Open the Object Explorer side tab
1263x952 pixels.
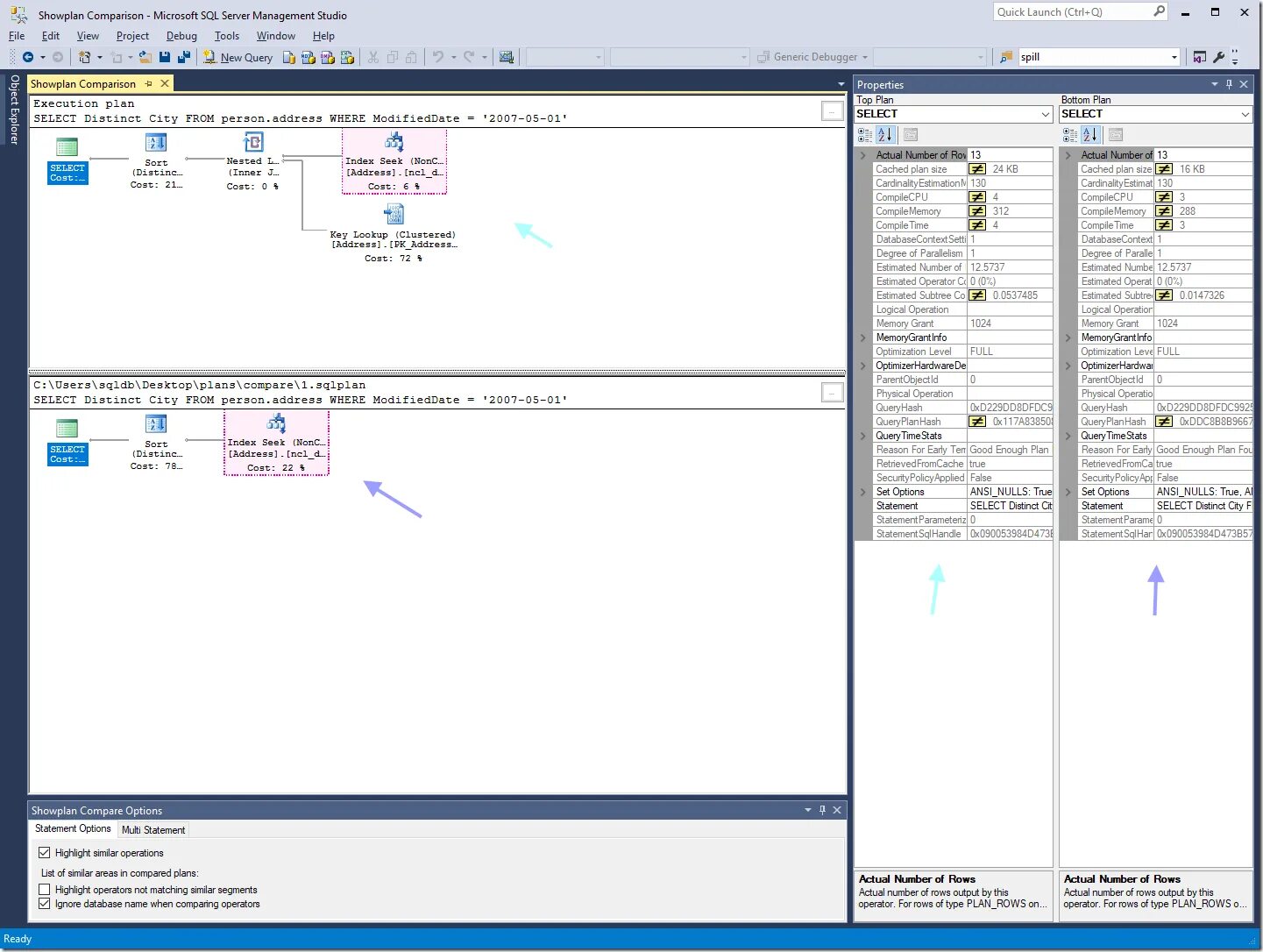click(14, 109)
